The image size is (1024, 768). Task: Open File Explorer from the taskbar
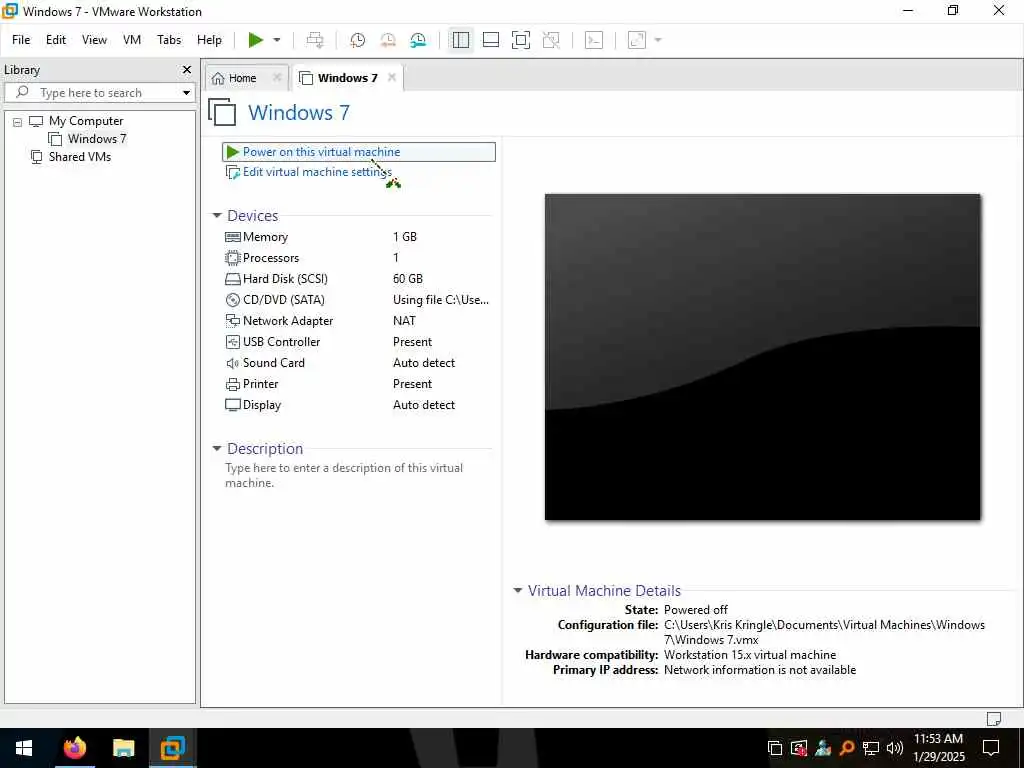point(123,748)
